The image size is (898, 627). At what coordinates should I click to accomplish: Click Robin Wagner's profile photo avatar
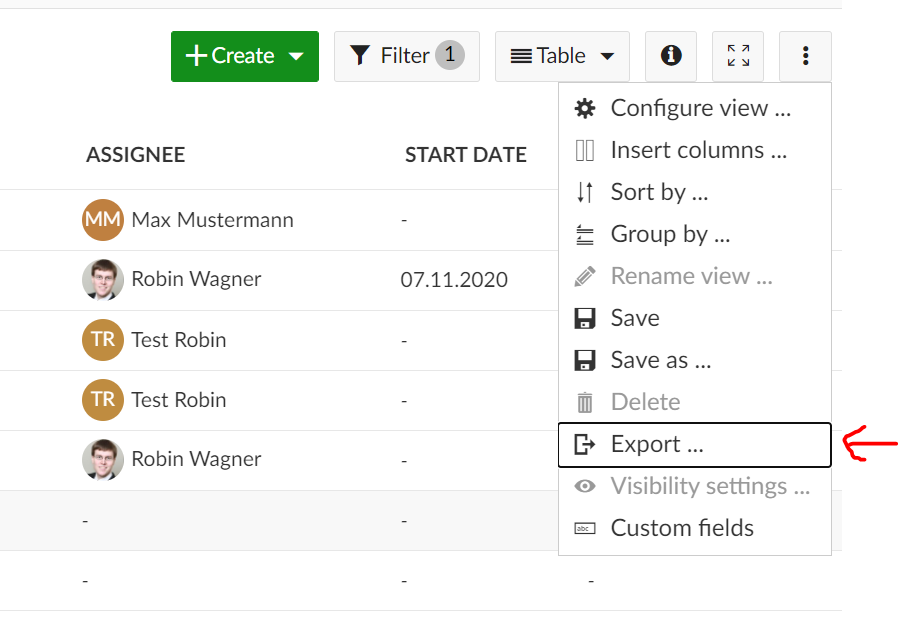(103, 280)
